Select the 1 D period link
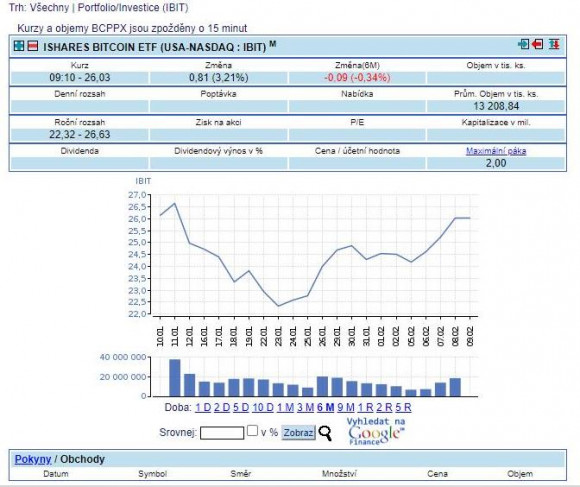This screenshot has width=580, height=487. (203, 407)
